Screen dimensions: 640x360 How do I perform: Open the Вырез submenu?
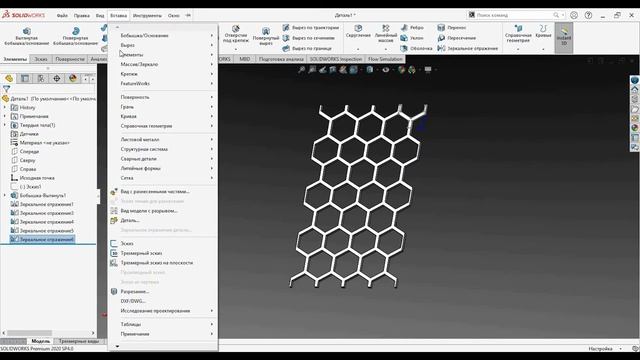163,45
